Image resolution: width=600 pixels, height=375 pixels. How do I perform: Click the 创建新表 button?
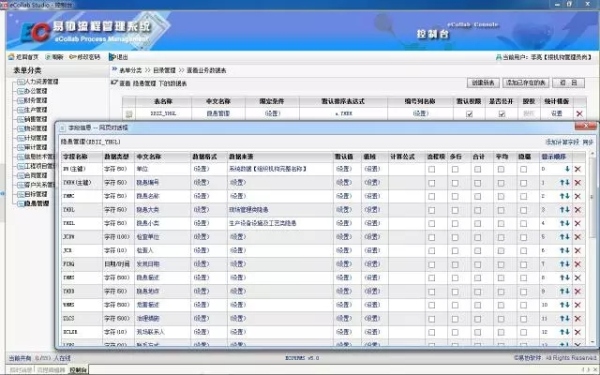[483, 83]
